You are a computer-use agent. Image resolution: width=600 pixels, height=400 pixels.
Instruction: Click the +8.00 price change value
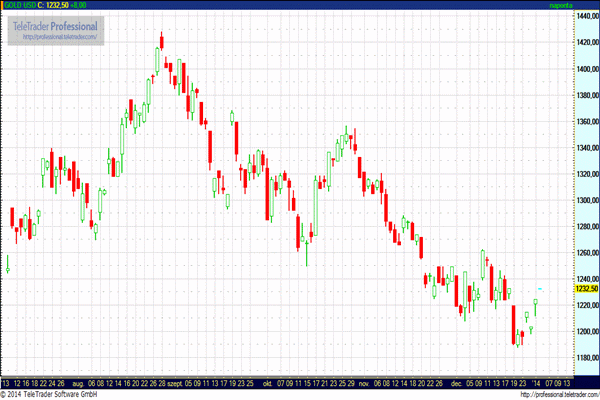click(x=77, y=5)
